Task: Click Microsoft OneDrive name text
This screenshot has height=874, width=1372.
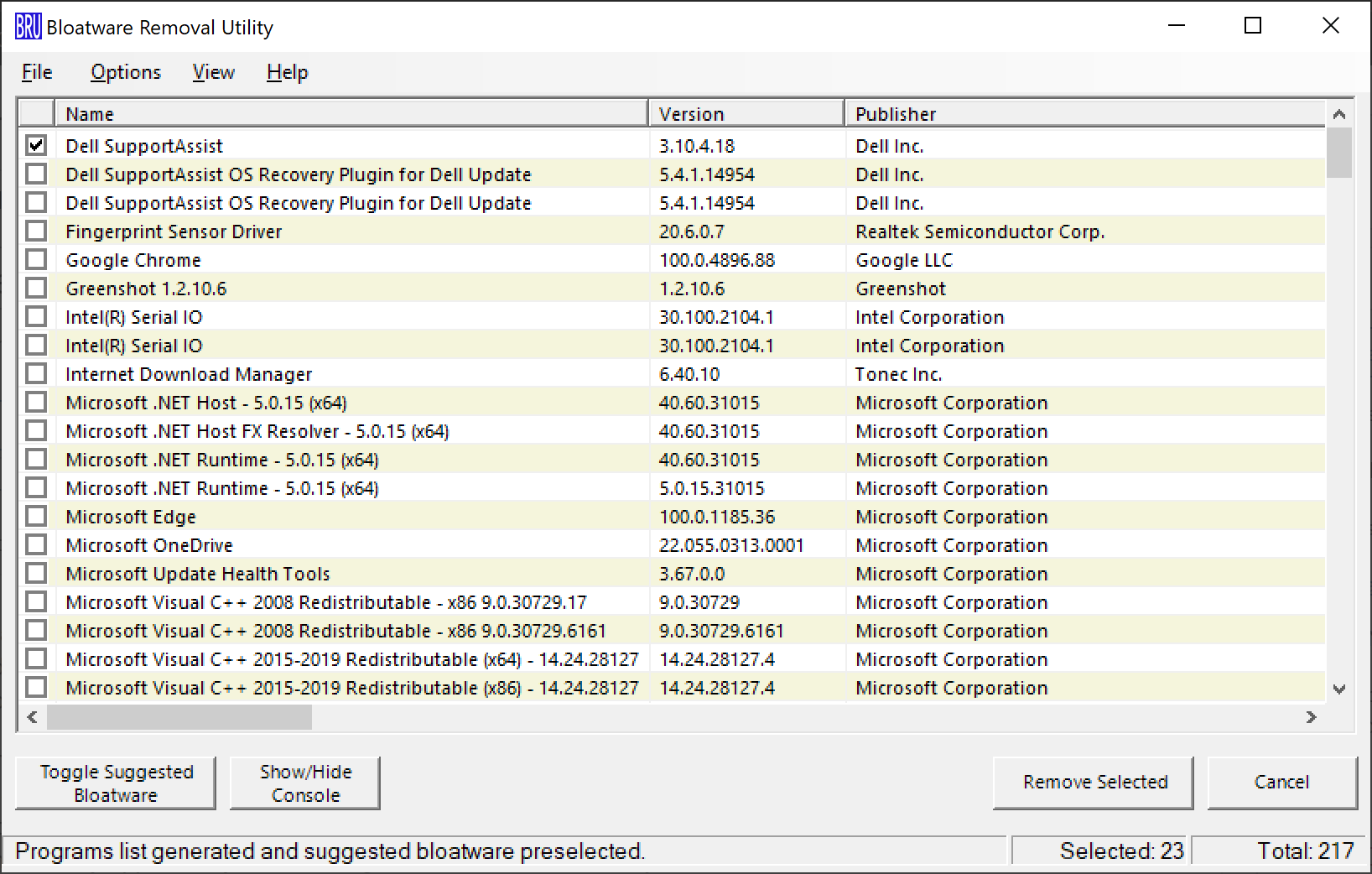Action: (x=149, y=545)
